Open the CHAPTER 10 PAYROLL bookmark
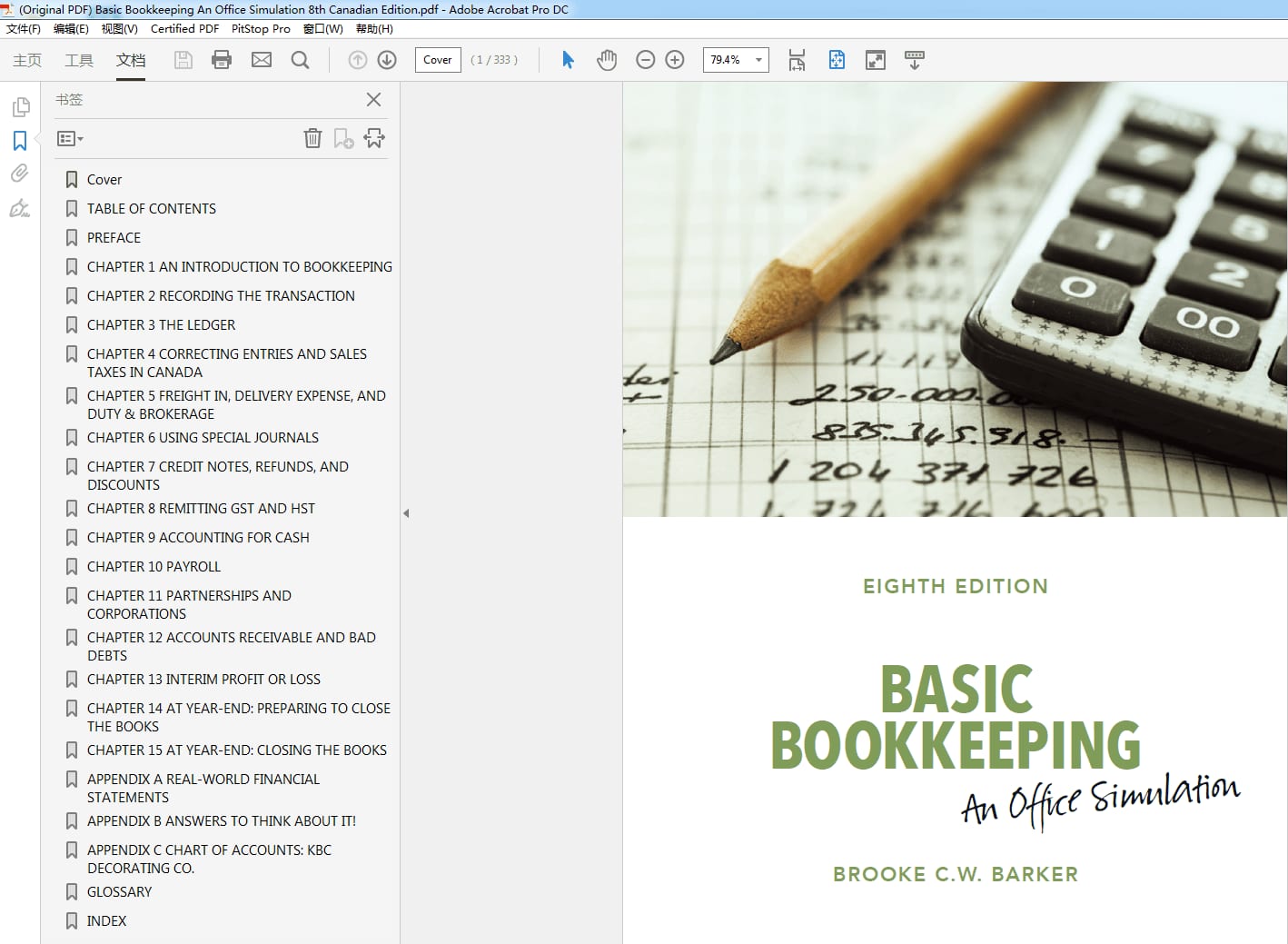Image resolution: width=1288 pixels, height=944 pixels. coord(154,567)
